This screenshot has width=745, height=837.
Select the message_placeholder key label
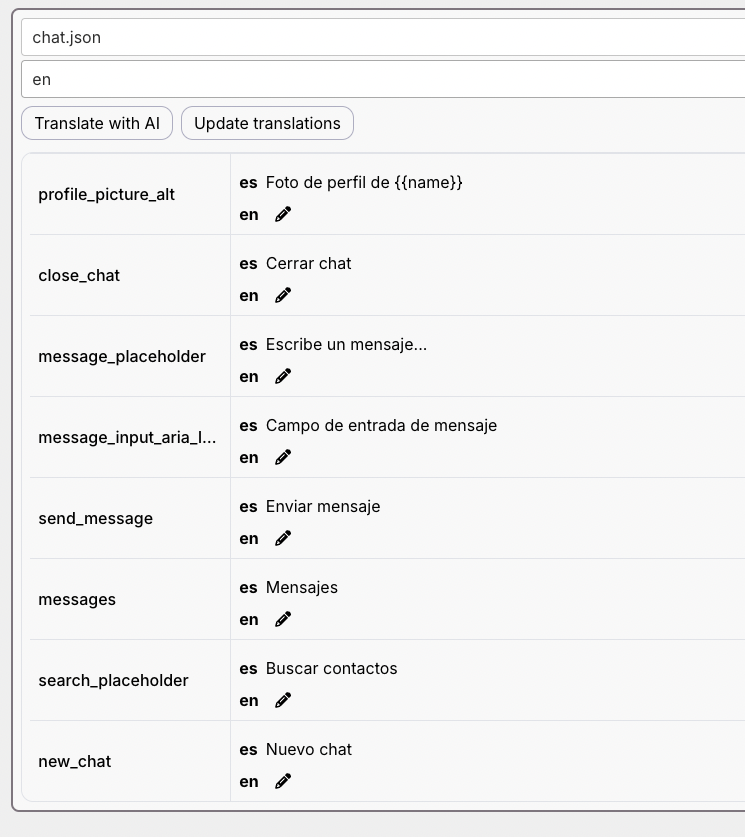pyautogui.click(x=122, y=357)
